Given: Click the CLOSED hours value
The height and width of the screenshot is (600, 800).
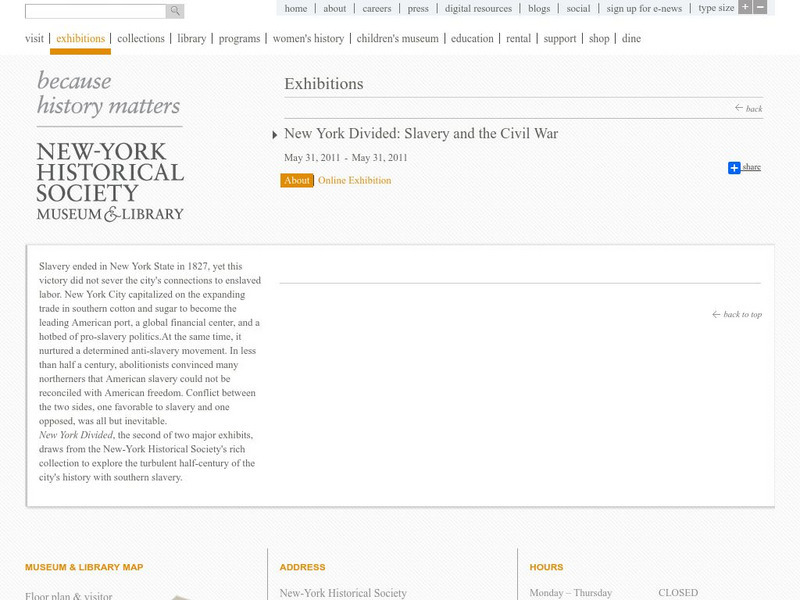Looking at the screenshot, I should [678, 593].
